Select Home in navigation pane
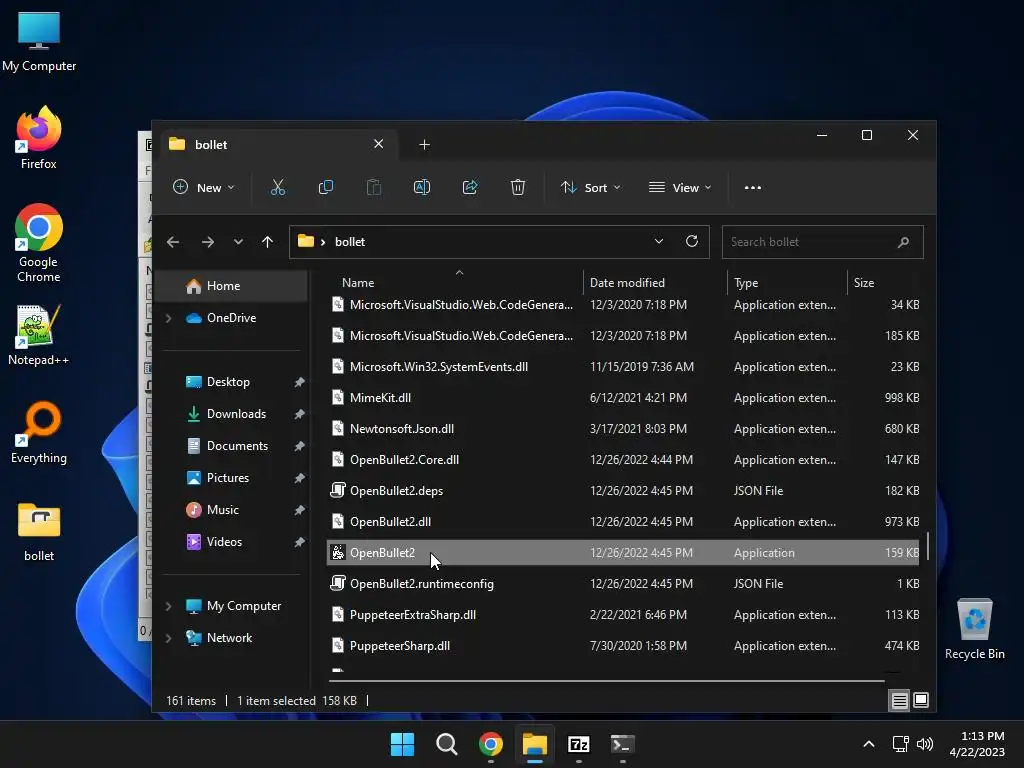This screenshot has height=768, width=1024. pyautogui.click(x=231, y=286)
